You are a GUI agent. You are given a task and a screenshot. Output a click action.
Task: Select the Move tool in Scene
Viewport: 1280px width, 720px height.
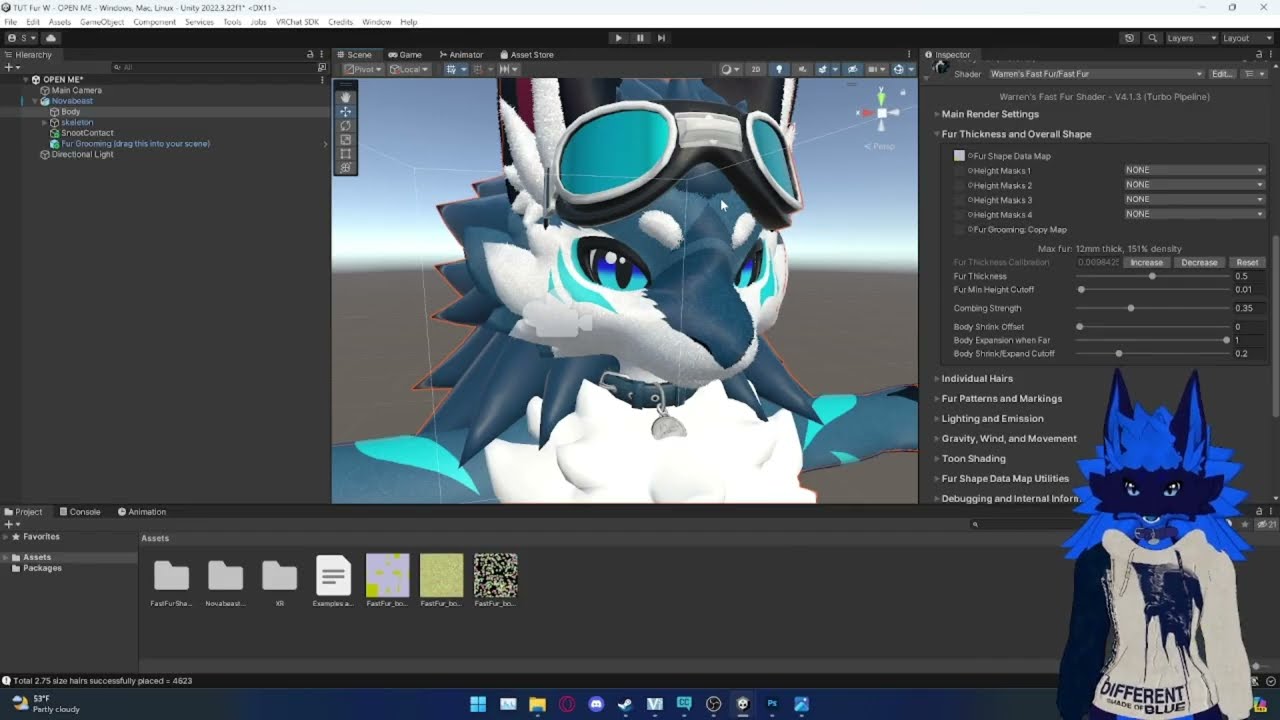345,111
